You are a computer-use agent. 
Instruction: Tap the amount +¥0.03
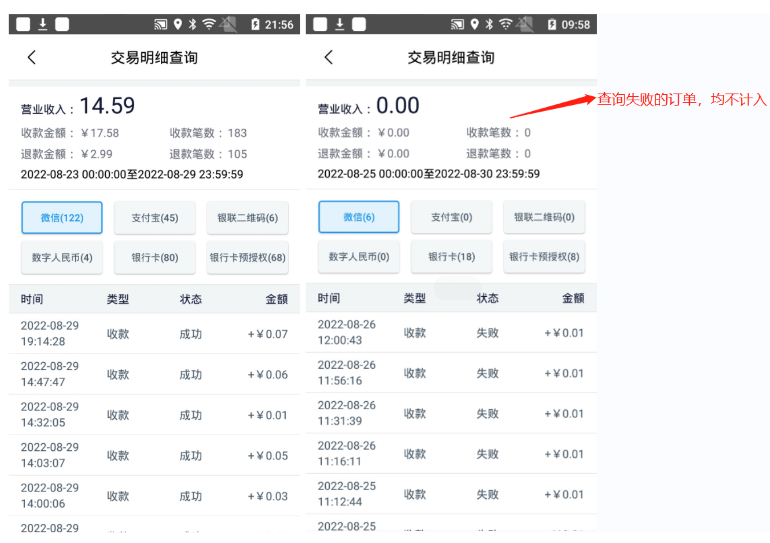click(268, 496)
